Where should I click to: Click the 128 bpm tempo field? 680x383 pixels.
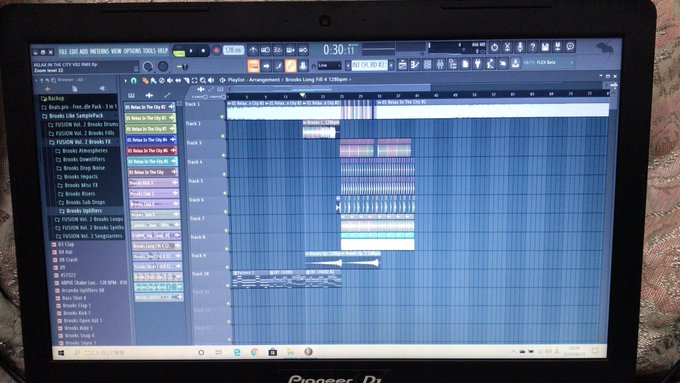click(233, 50)
